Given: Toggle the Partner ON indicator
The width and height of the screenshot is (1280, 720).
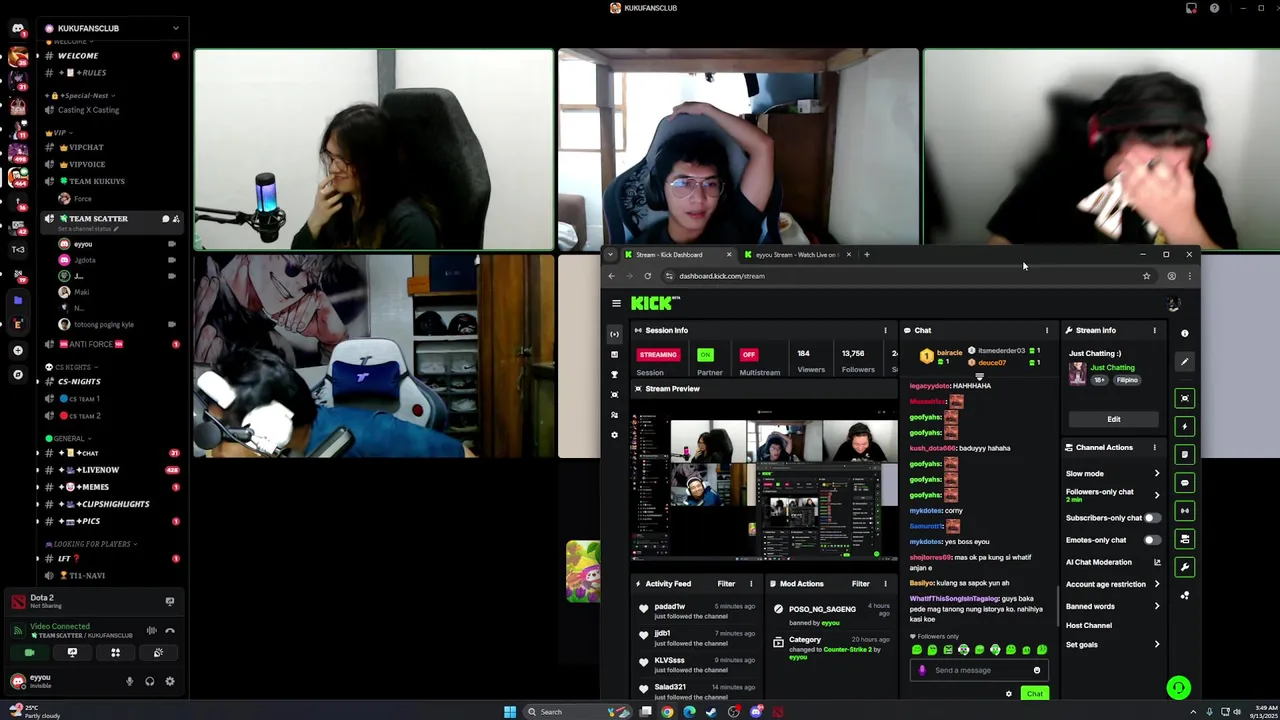Looking at the screenshot, I should coord(706,355).
